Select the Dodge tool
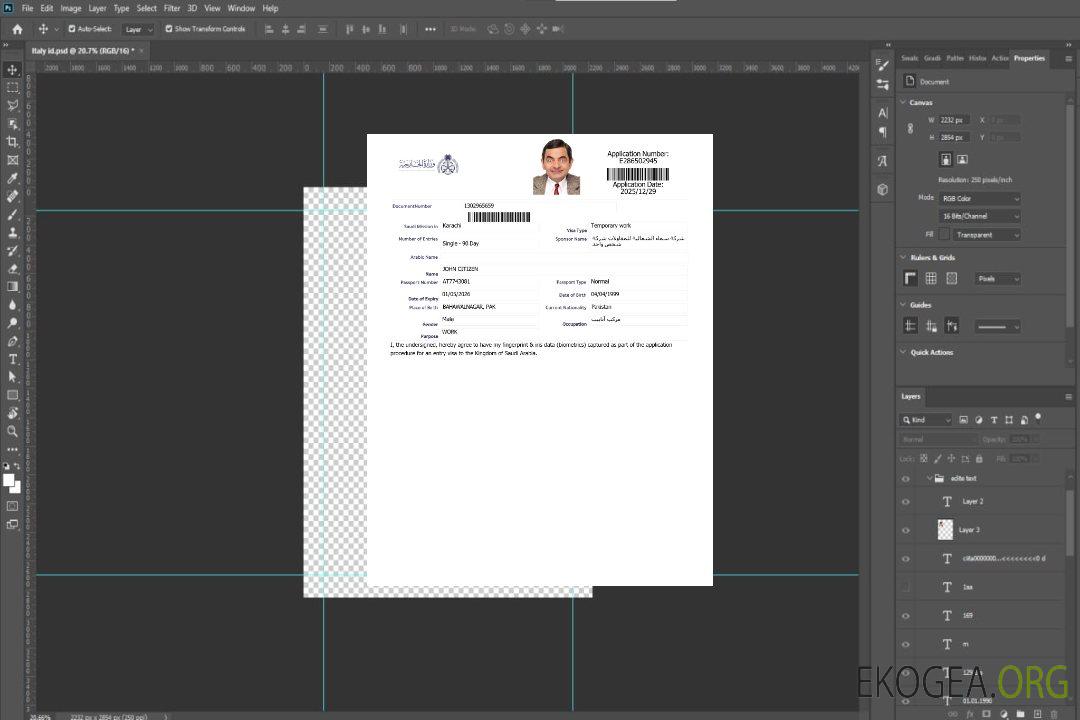Viewport: 1080px width, 720px height. coord(12,323)
